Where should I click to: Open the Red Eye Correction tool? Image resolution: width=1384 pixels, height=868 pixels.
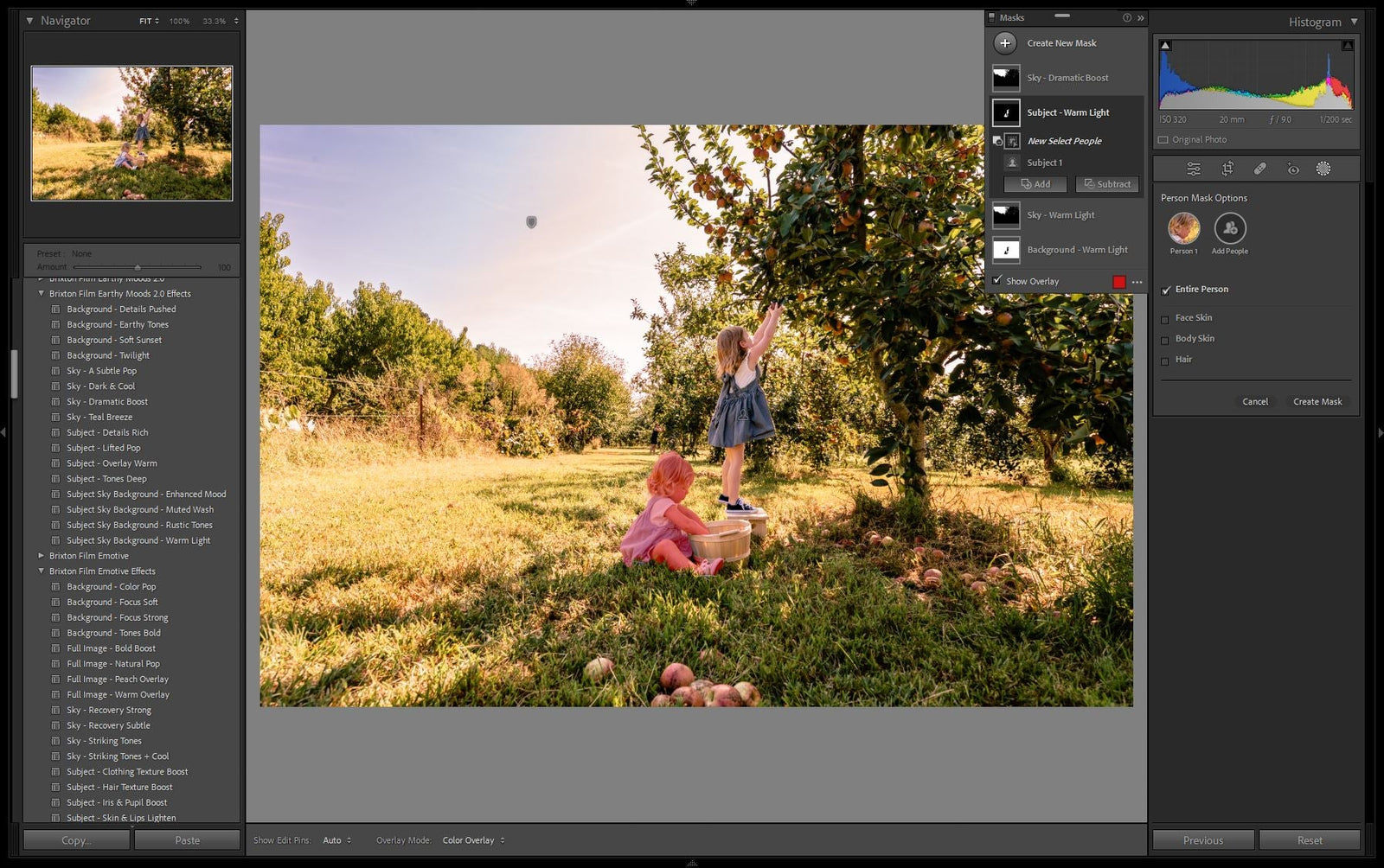pos(1292,169)
